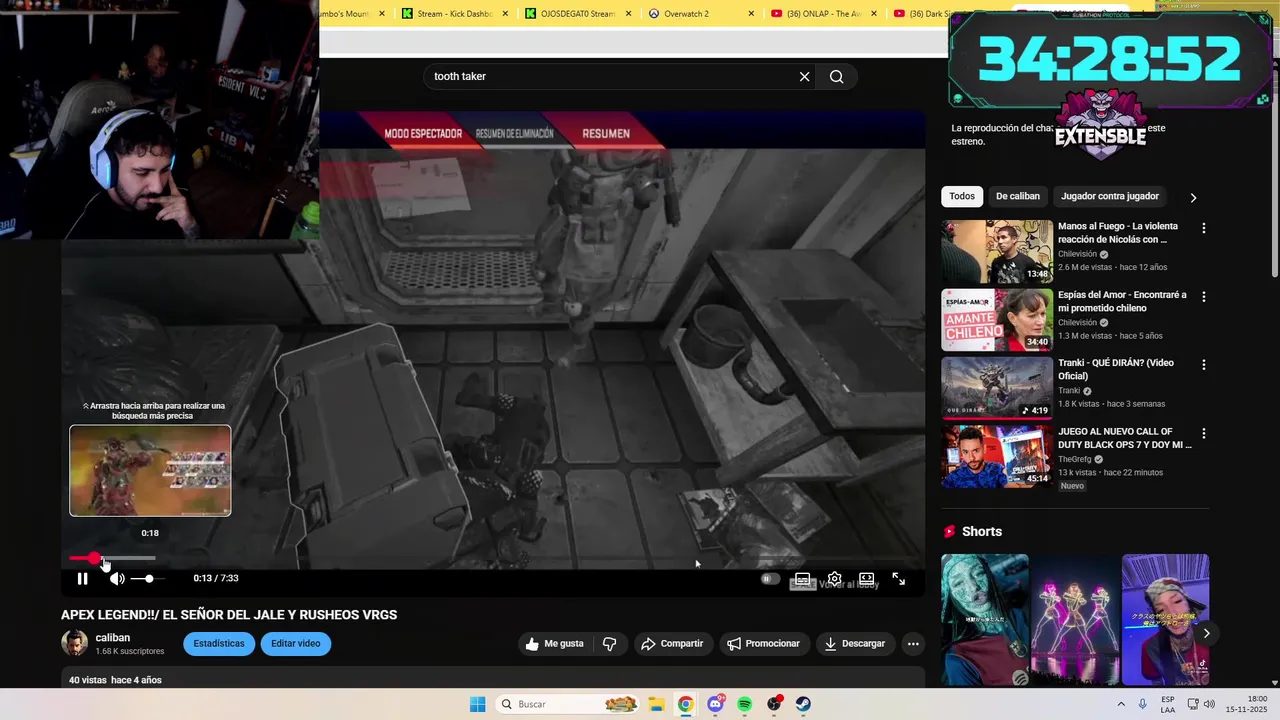1280x720 pixels.
Task: Open options menu for Manos al Fuego
Action: (1204, 228)
